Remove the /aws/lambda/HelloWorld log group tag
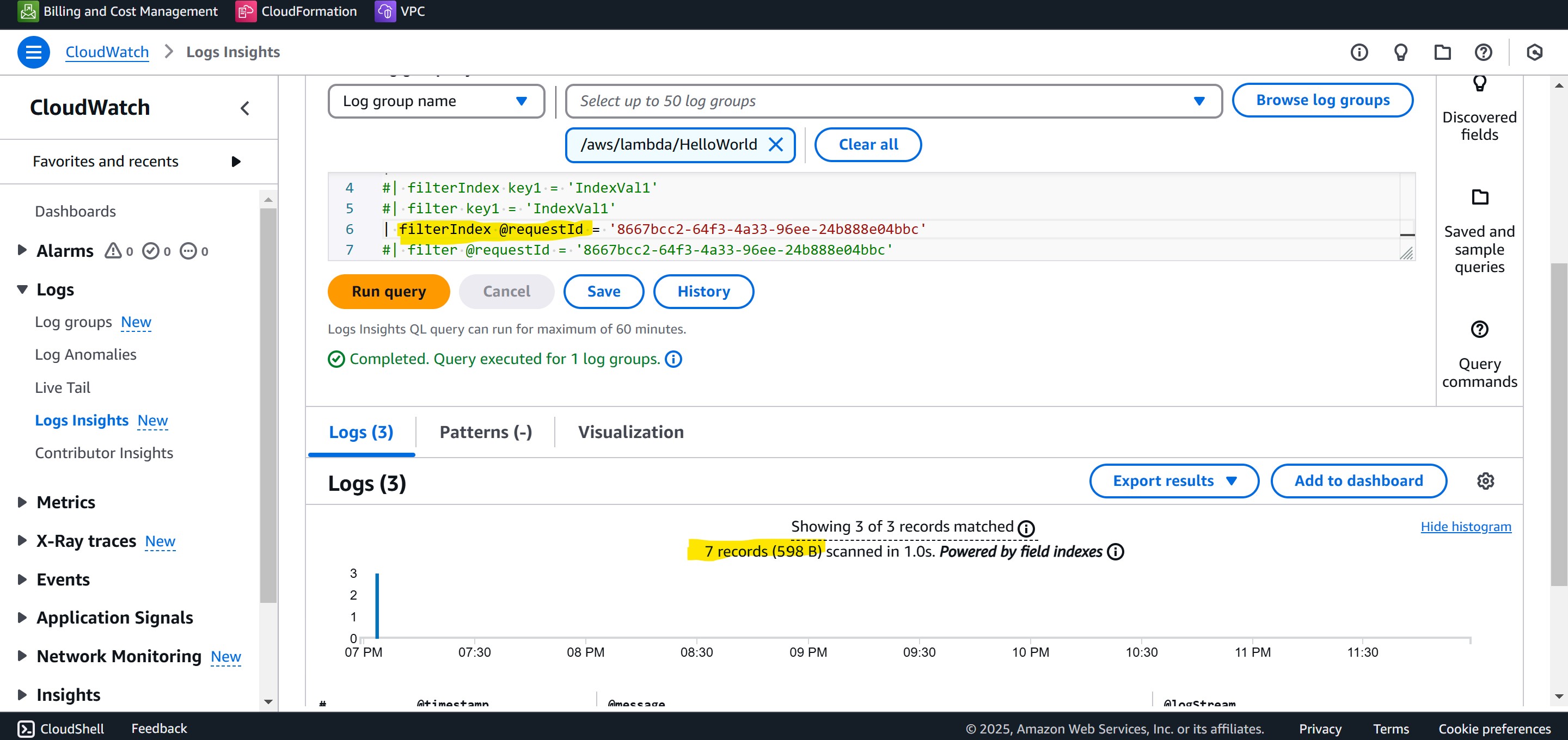1568x740 pixels. (x=775, y=145)
